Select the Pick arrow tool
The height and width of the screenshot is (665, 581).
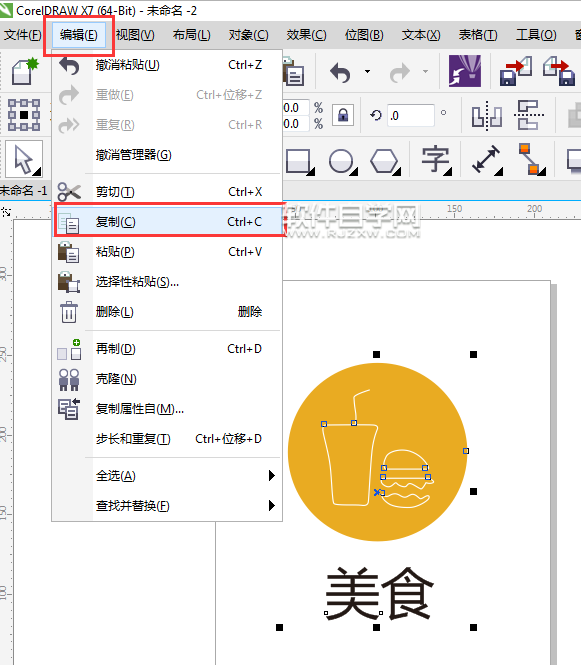click(24, 159)
